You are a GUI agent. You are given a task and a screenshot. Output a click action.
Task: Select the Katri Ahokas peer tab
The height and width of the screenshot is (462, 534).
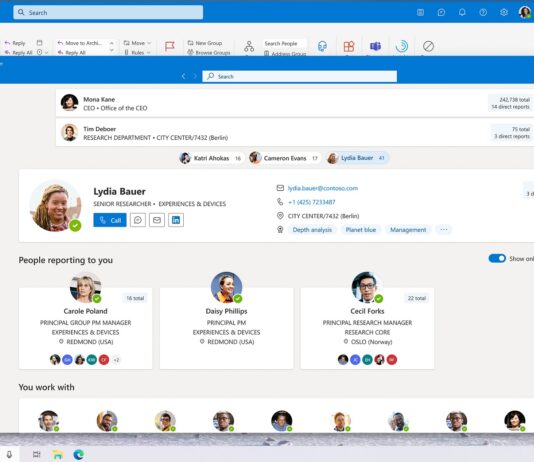(210, 158)
